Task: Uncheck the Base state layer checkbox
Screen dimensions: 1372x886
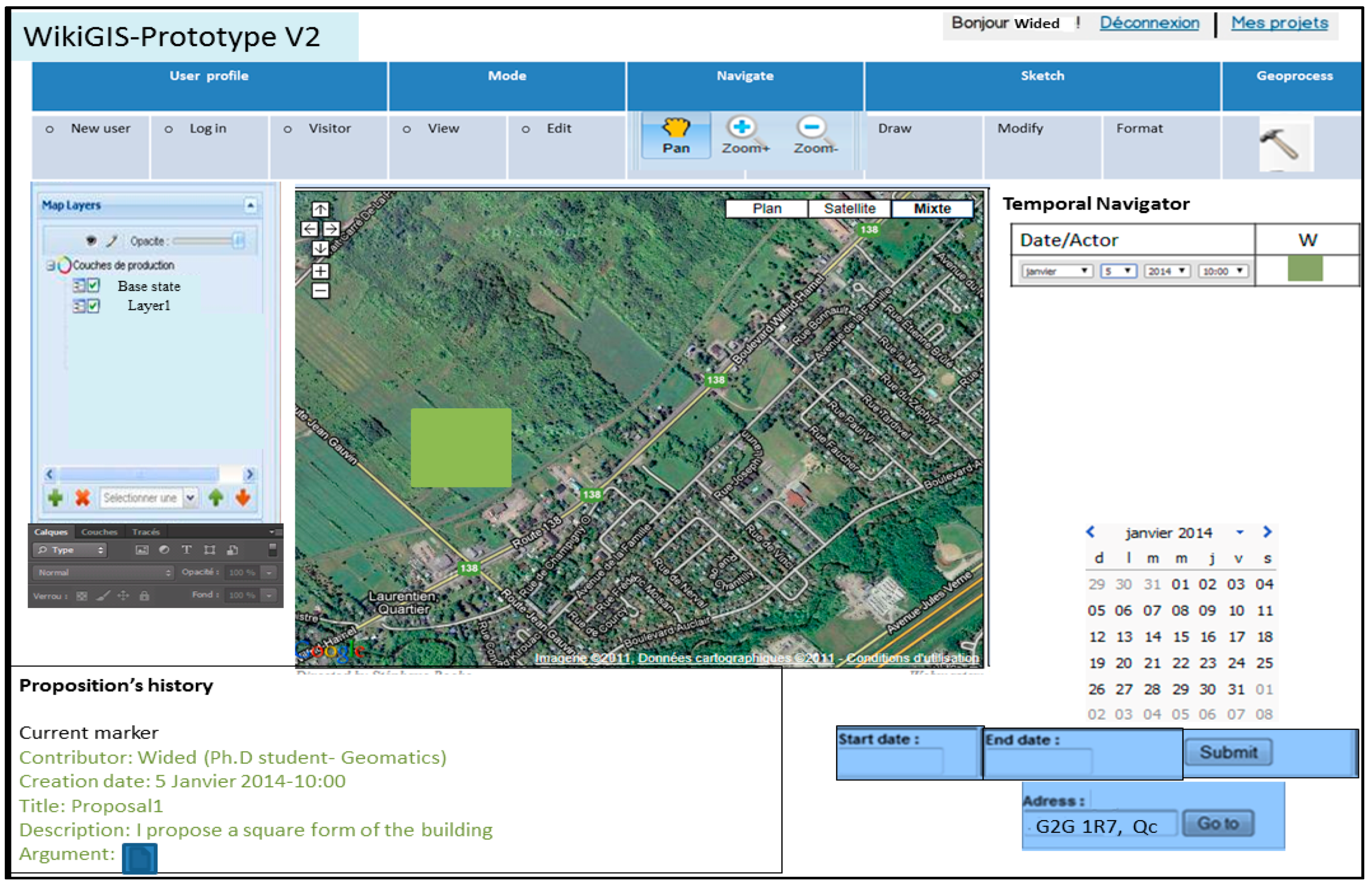Action: coord(93,285)
